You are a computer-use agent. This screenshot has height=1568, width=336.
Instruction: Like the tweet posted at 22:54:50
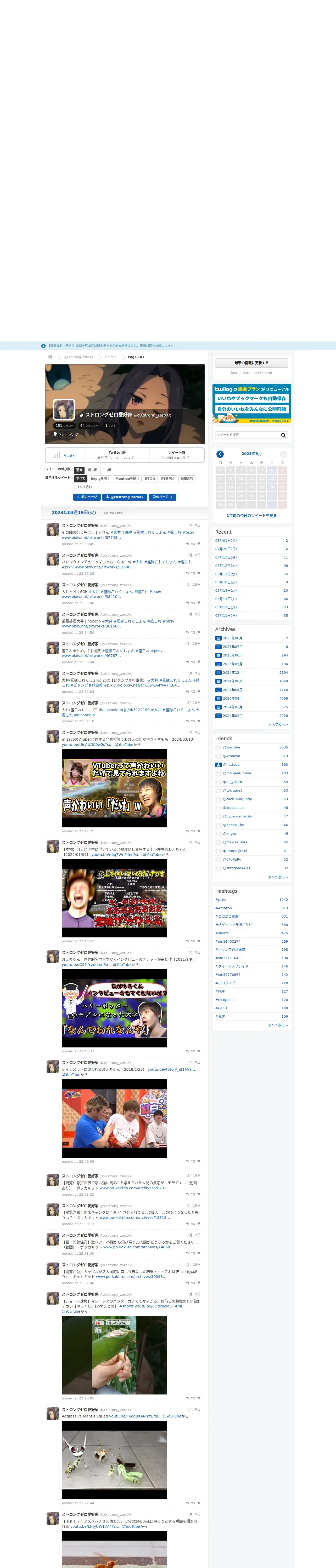pyautogui.click(x=199, y=632)
